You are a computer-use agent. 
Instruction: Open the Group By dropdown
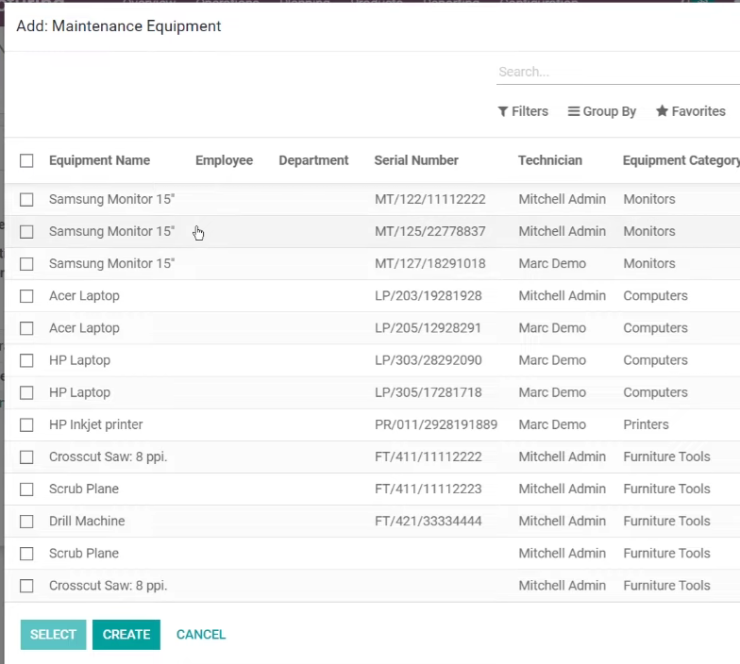pos(602,111)
